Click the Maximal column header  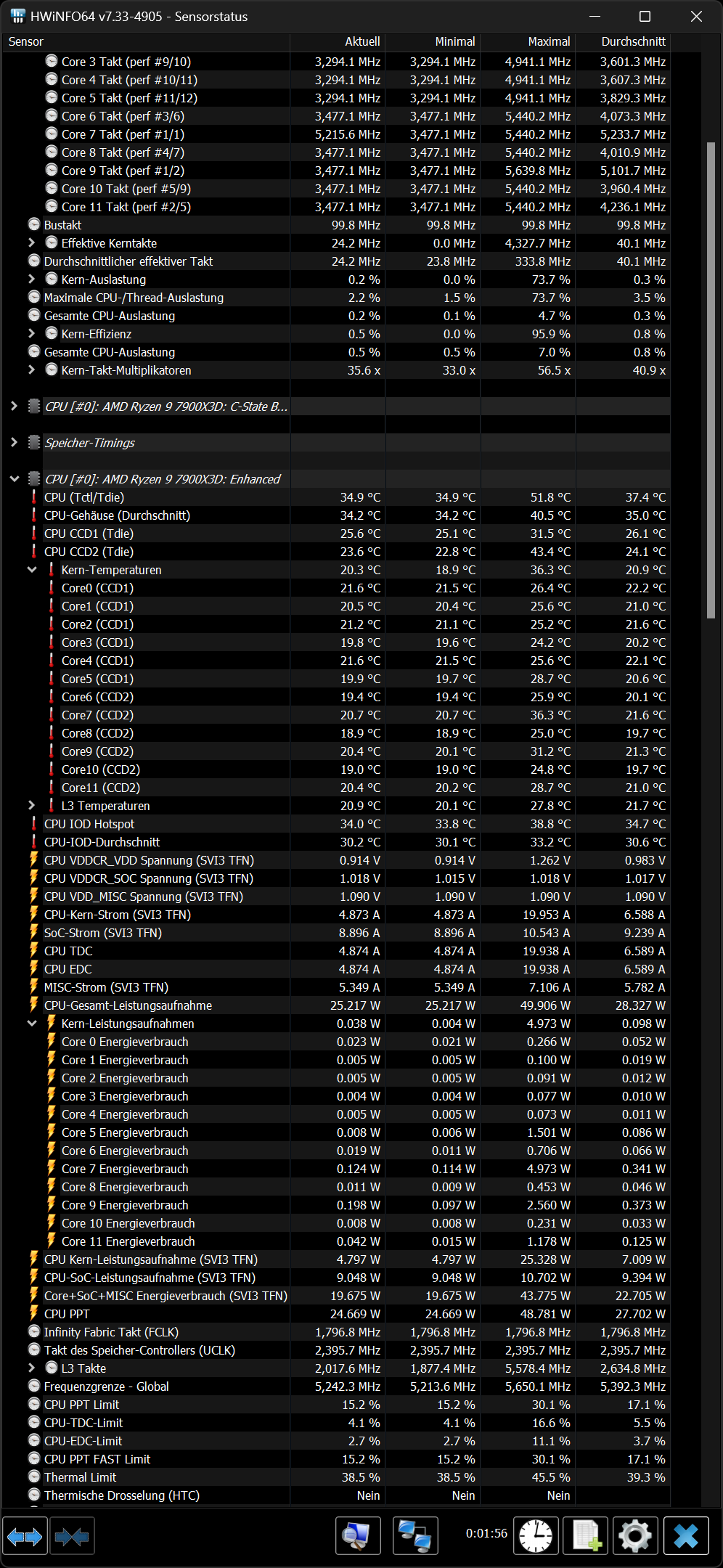pos(528,42)
